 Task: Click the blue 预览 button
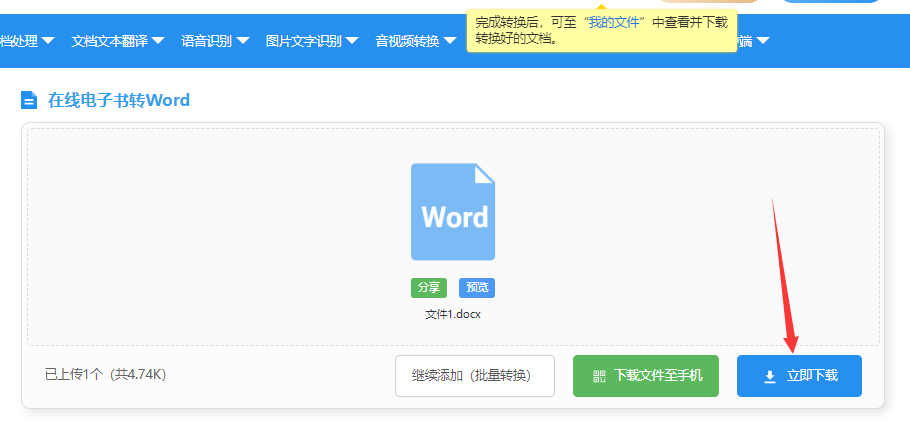[x=477, y=288]
